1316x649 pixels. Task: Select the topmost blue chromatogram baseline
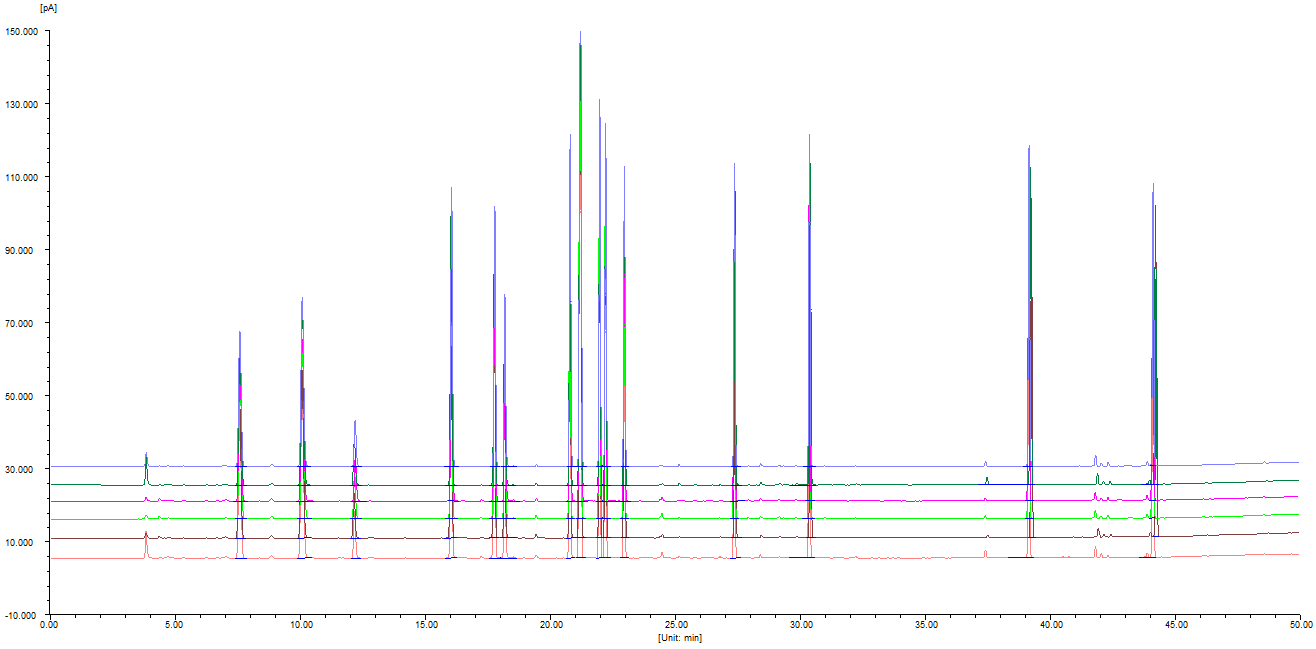[900, 466]
